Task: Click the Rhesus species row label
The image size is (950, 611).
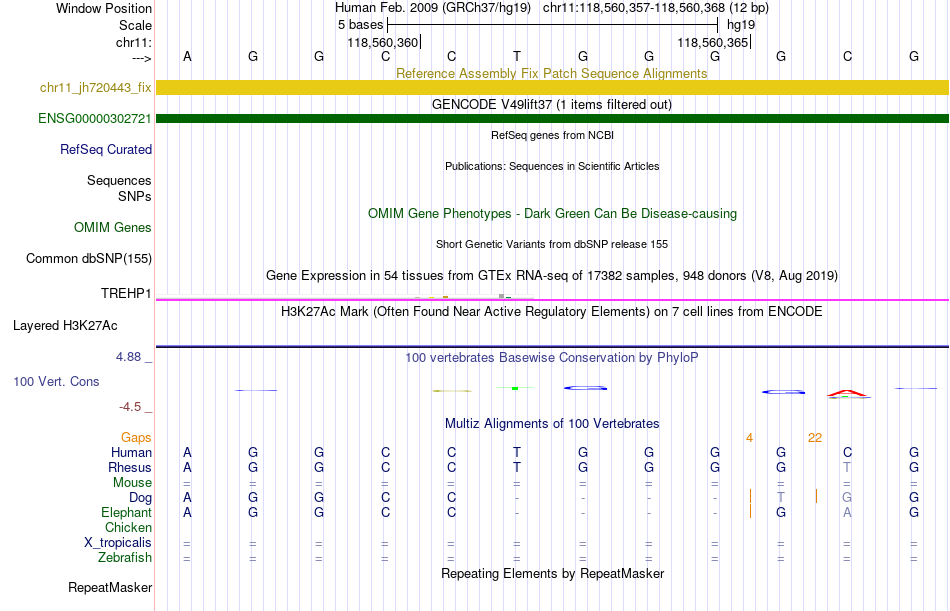Action: [130, 468]
